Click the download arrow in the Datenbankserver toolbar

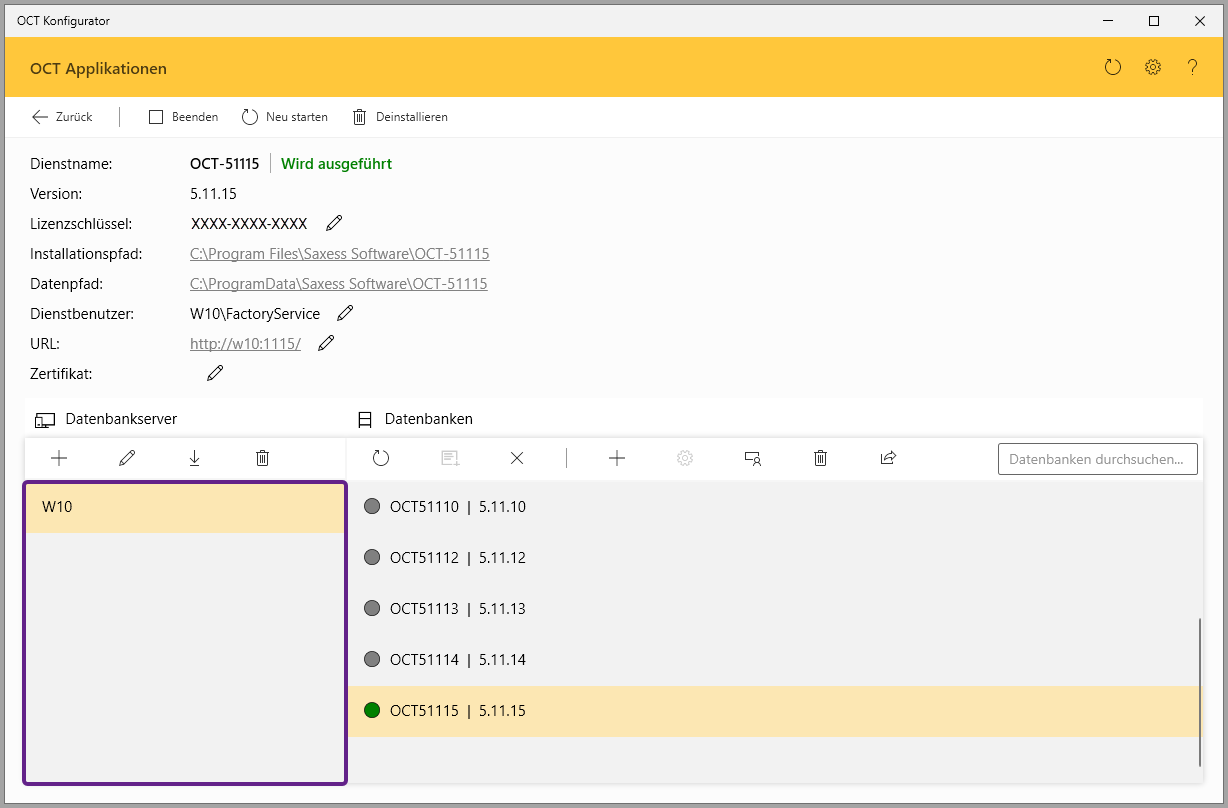pyautogui.click(x=194, y=458)
